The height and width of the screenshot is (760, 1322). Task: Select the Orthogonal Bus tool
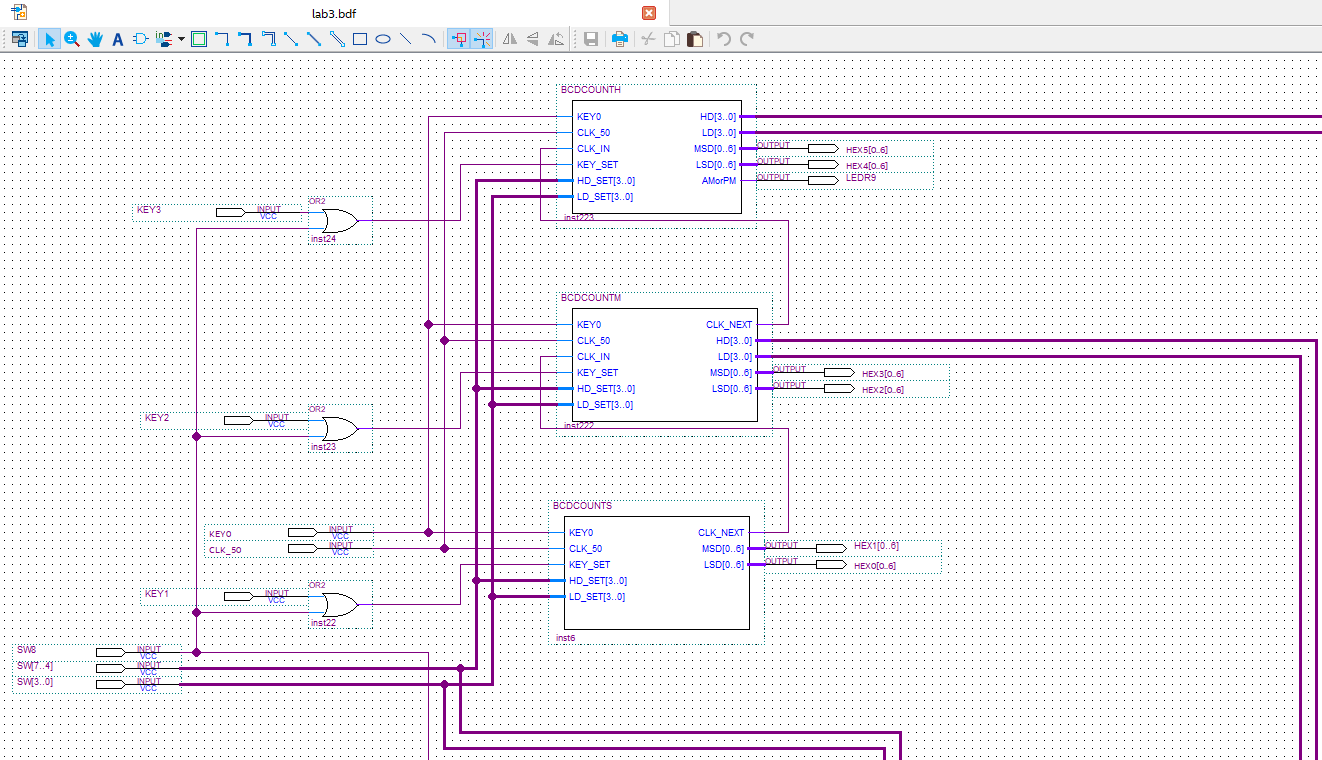(x=245, y=39)
